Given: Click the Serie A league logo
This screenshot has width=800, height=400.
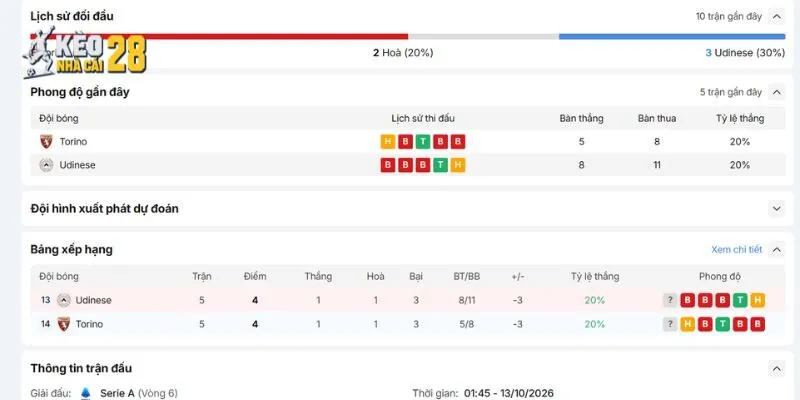Looking at the screenshot, I should (x=86, y=393).
